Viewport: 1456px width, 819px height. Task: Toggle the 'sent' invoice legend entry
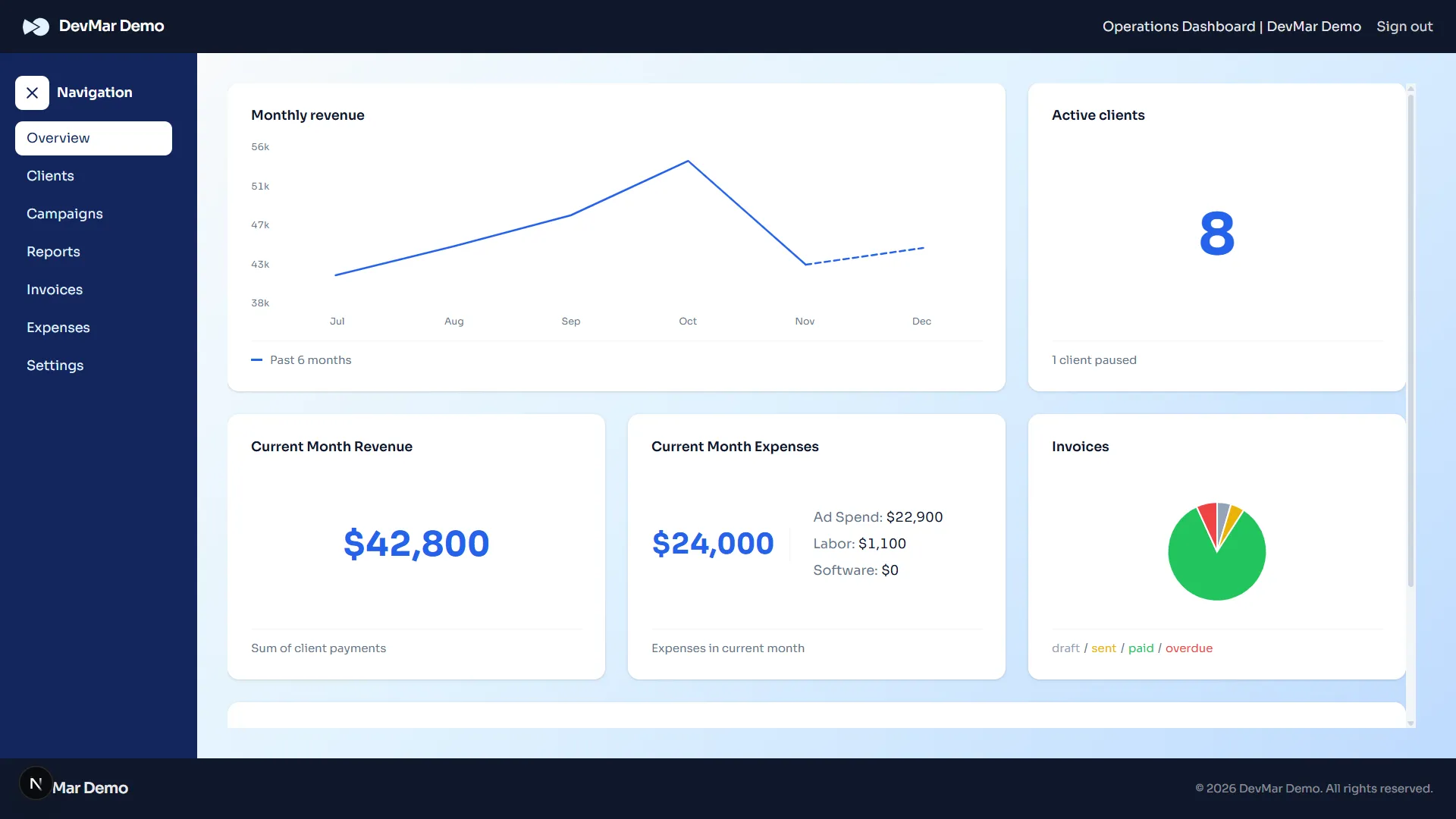(x=1103, y=648)
